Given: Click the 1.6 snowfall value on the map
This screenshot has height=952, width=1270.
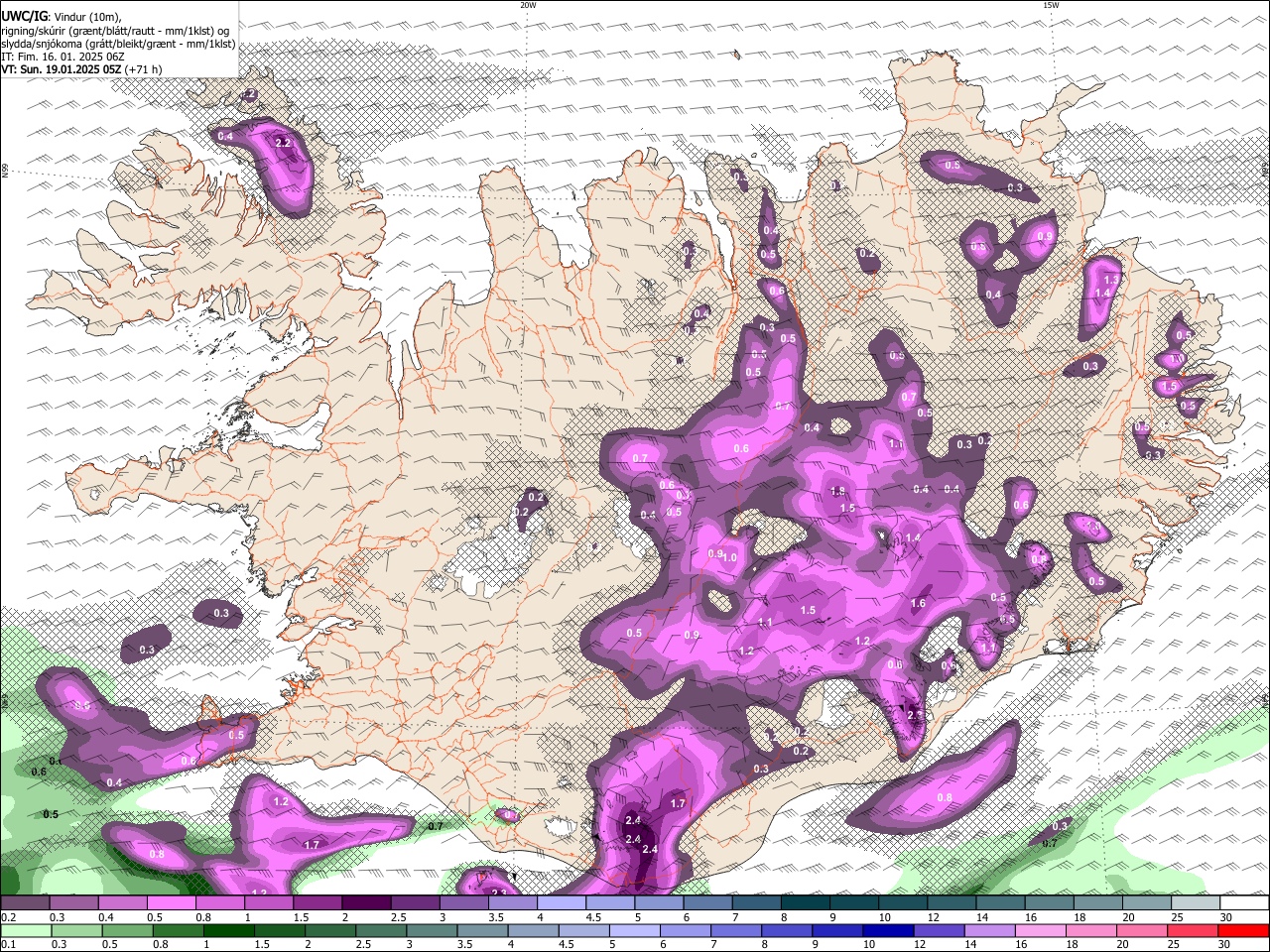Looking at the screenshot, I should tap(918, 603).
